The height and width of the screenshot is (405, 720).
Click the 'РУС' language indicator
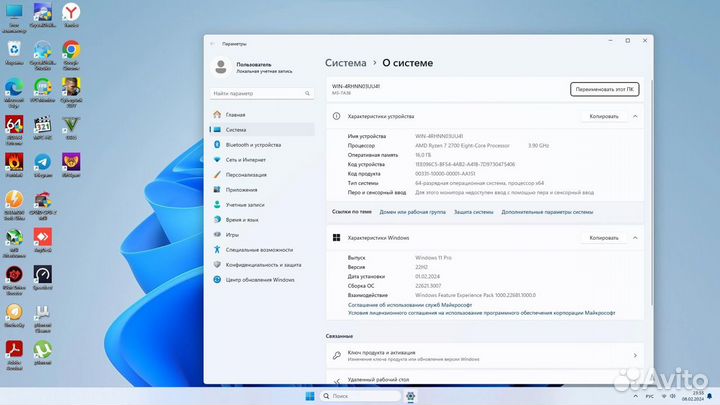pos(650,396)
